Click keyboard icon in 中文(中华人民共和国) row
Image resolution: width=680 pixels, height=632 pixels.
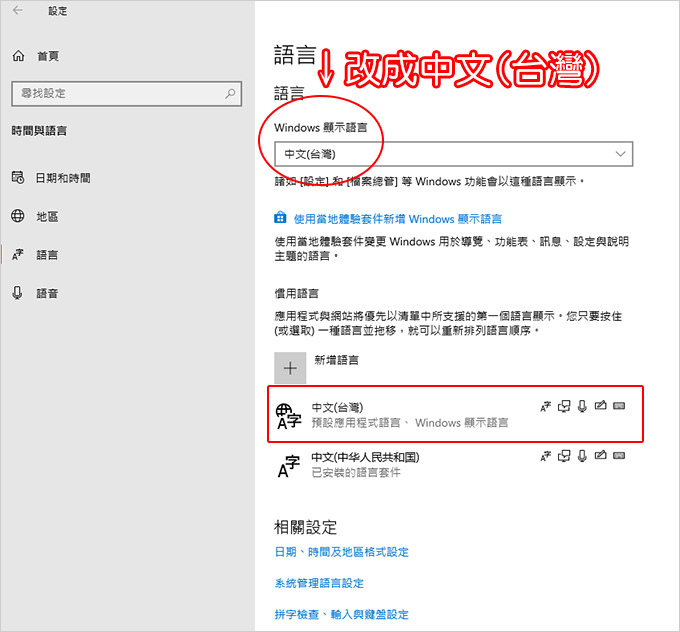(619, 455)
